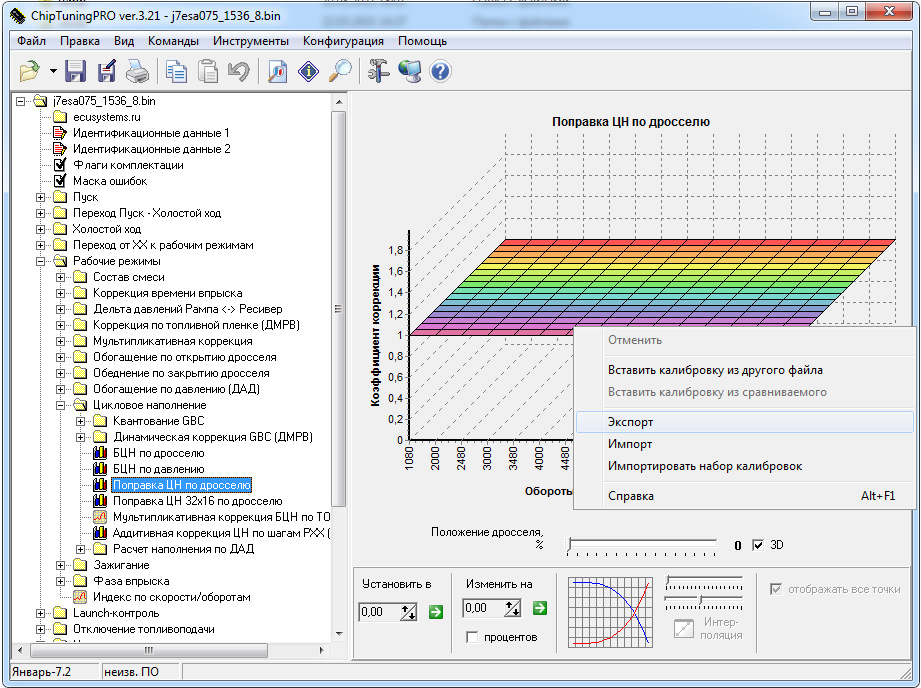Screen dimensions: 921x688
Task: Apply the 'Установить в' green arrow button
Action: pyautogui.click(x=435, y=612)
